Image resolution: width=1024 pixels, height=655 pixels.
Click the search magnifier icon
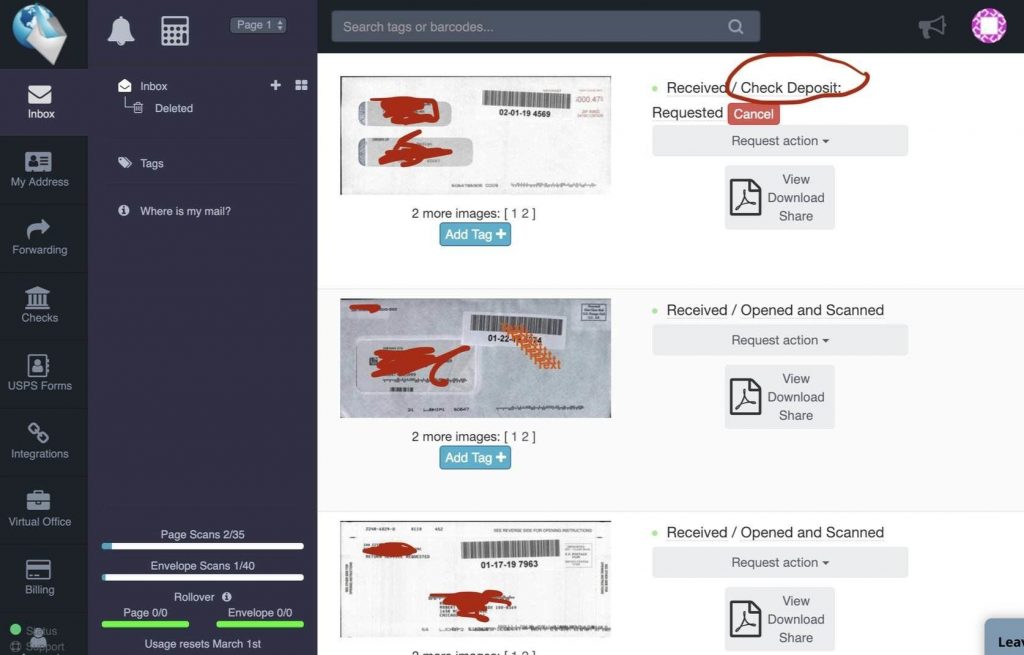[736, 27]
